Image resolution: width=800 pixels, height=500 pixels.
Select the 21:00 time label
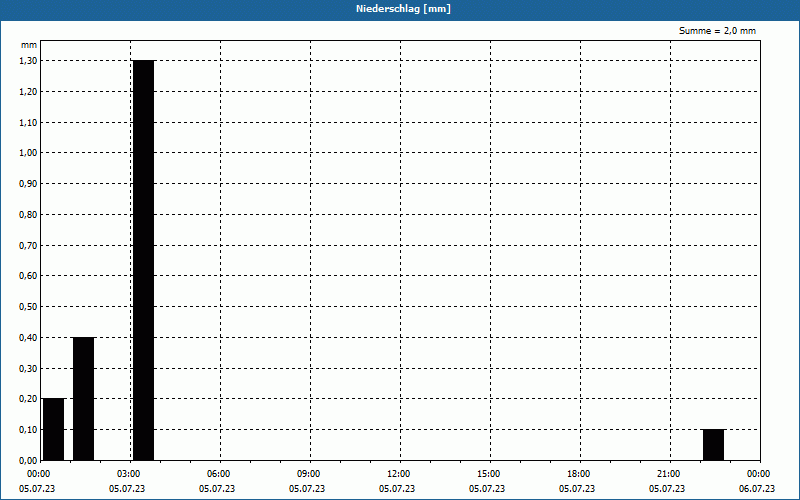(x=668, y=474)
